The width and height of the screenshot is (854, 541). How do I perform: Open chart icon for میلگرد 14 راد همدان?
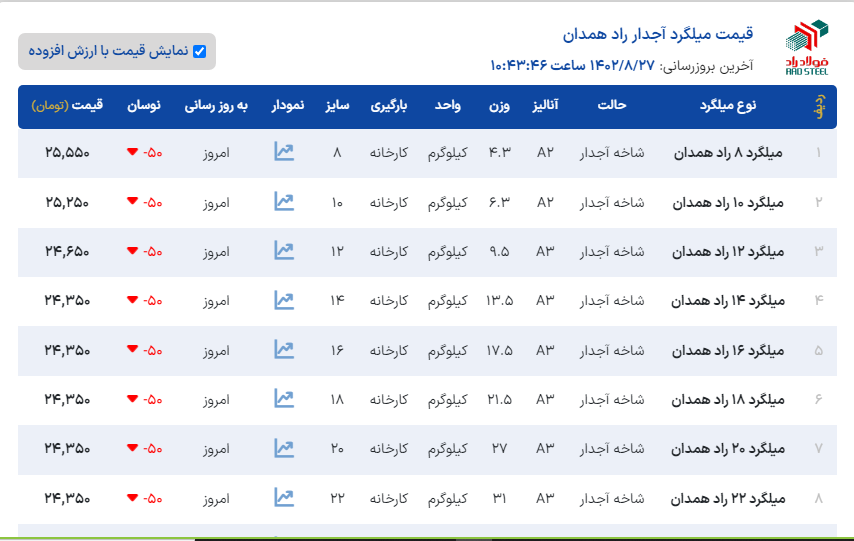click(284, 300)
